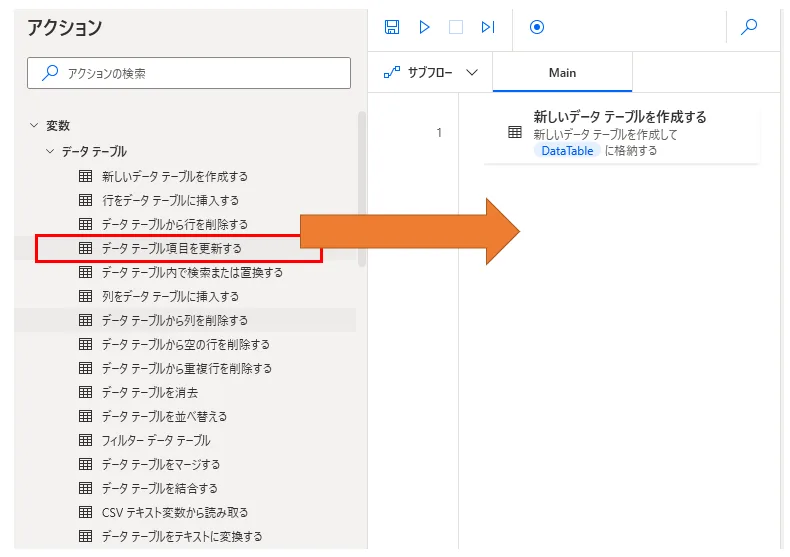This screenshot has height=557, width=790.
Task: Click the Save flow icon
Action: [x=392, y=27]
